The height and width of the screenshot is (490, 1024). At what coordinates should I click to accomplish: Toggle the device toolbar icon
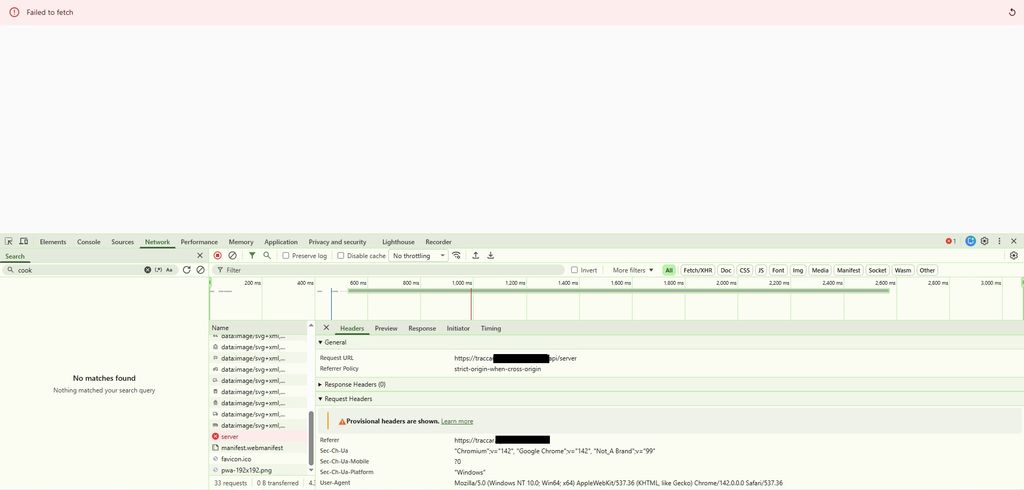[24, 242]
